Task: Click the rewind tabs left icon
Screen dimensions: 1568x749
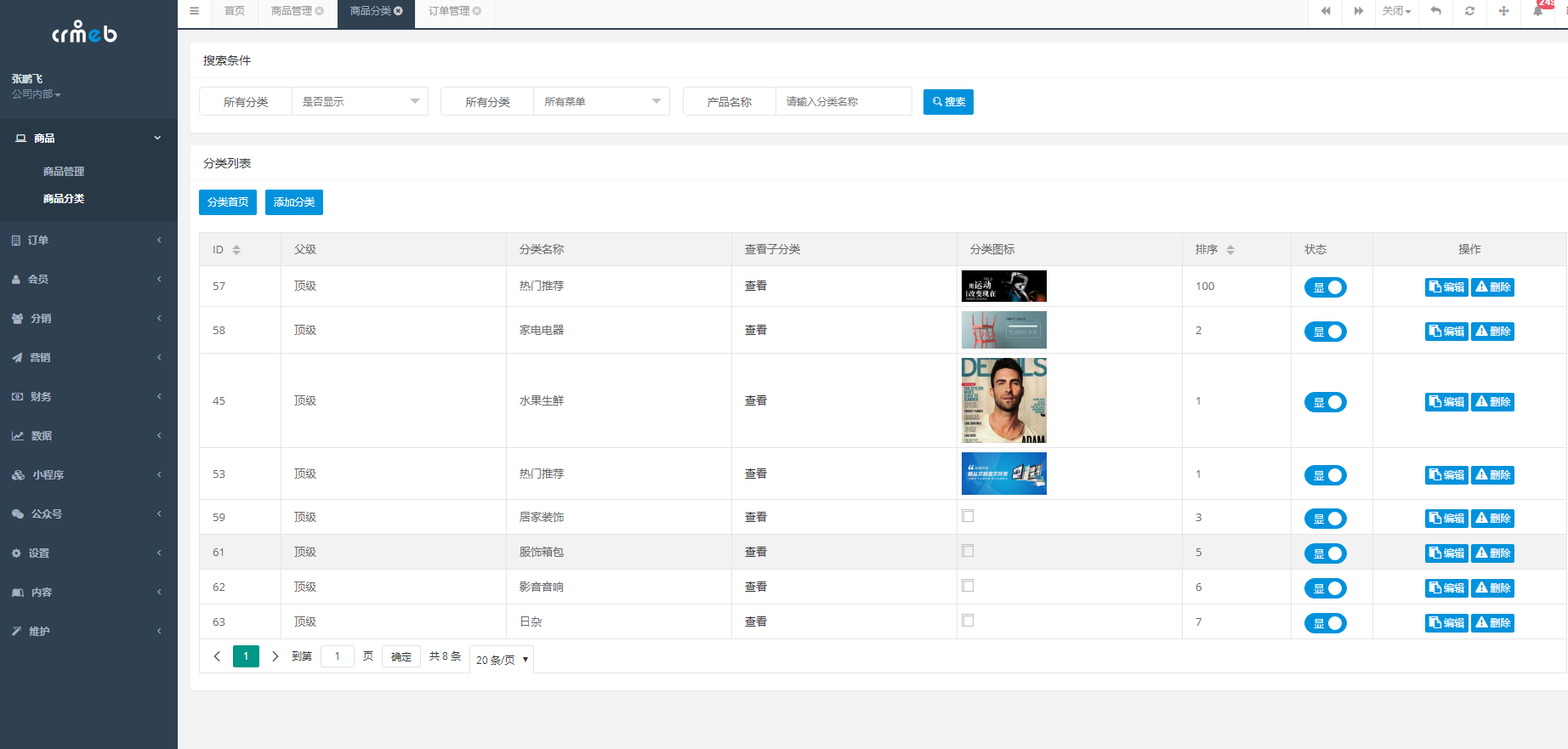Action: pos(1326,11)
